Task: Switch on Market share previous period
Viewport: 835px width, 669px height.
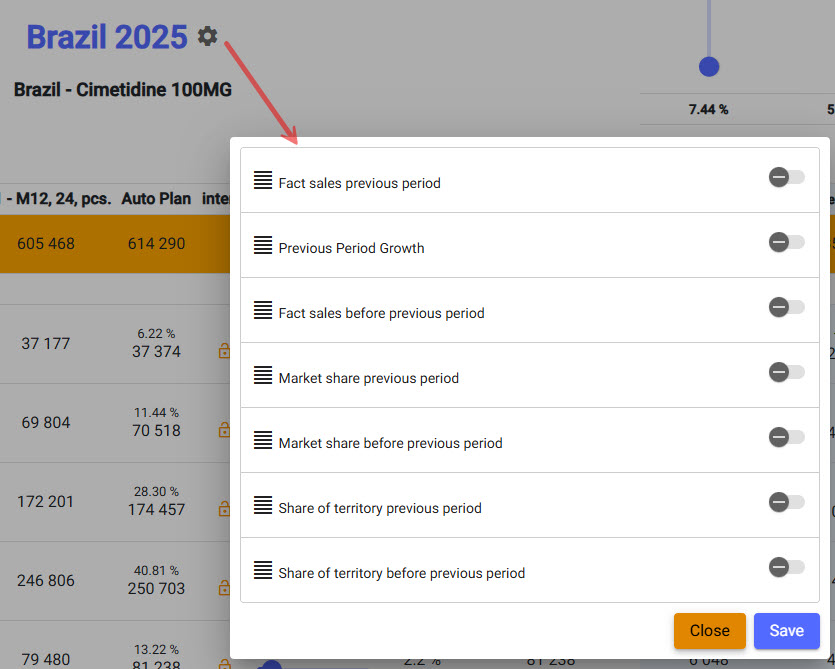Action: 786,373
